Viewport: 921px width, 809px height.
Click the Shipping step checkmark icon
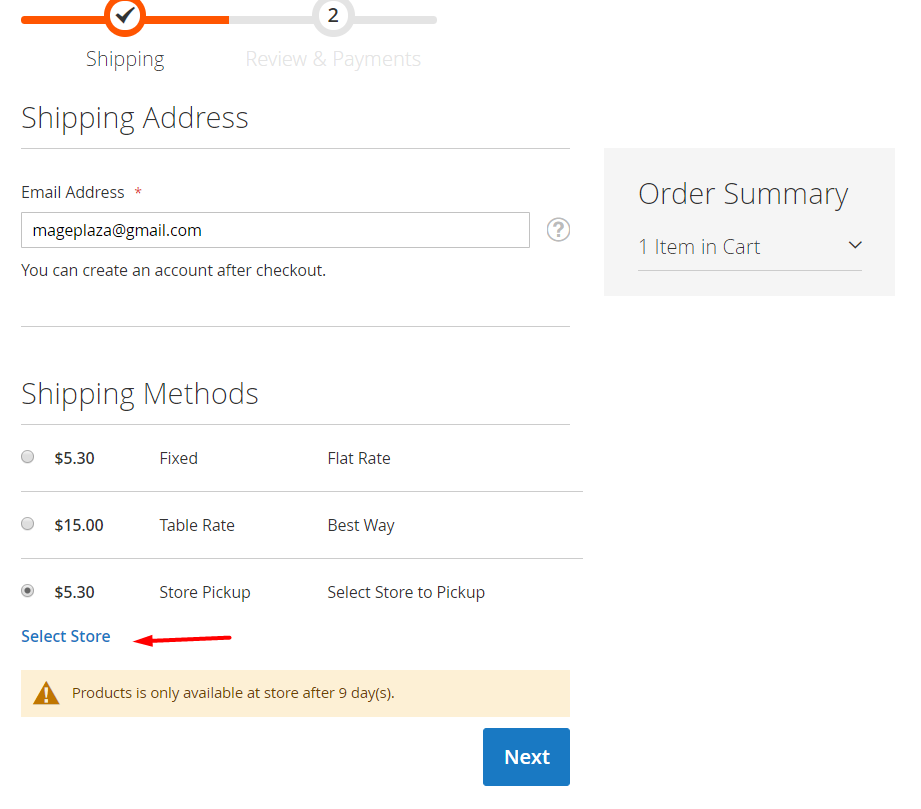click(125, 16)
